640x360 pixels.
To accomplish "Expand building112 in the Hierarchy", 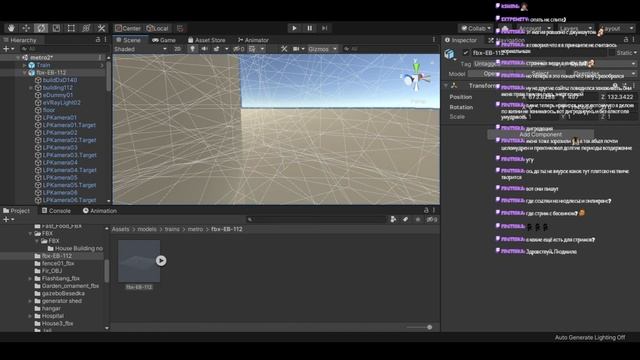I will 31,88.
